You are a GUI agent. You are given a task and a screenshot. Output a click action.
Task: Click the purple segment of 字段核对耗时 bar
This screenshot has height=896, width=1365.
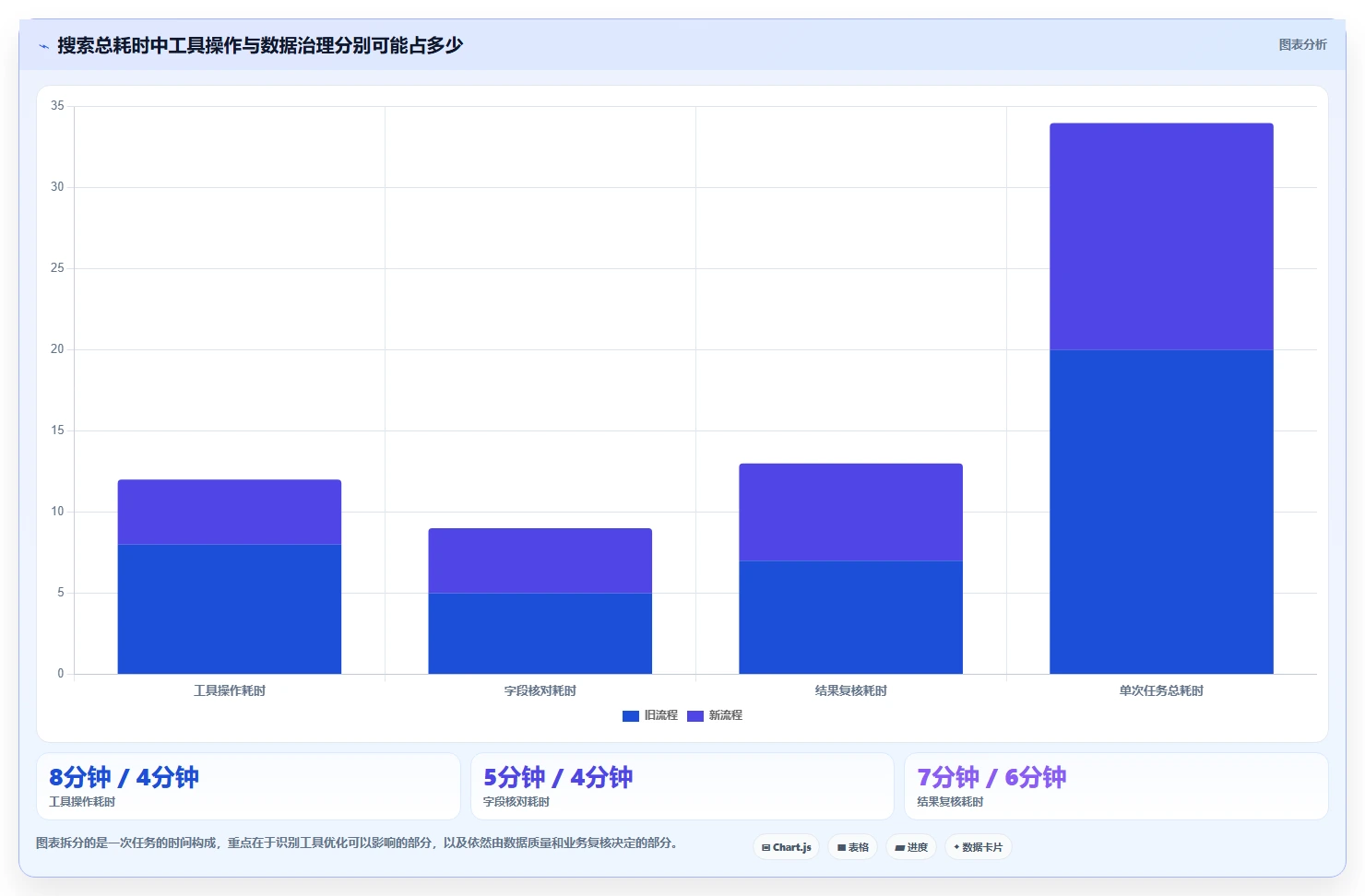(x=540, y=560)
